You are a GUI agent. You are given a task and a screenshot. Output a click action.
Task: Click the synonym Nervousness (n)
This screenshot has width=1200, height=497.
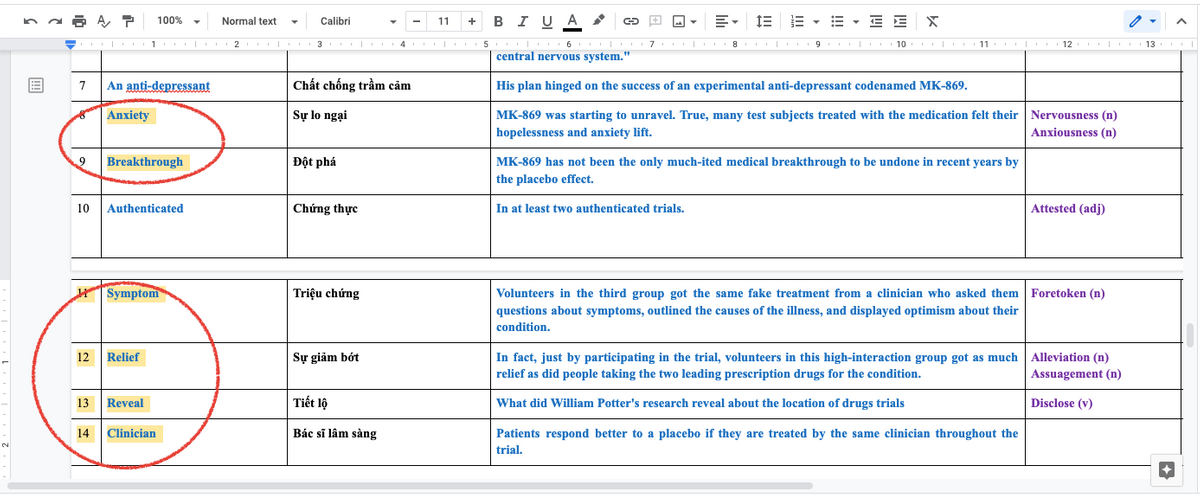click(x=1074, y=115)
